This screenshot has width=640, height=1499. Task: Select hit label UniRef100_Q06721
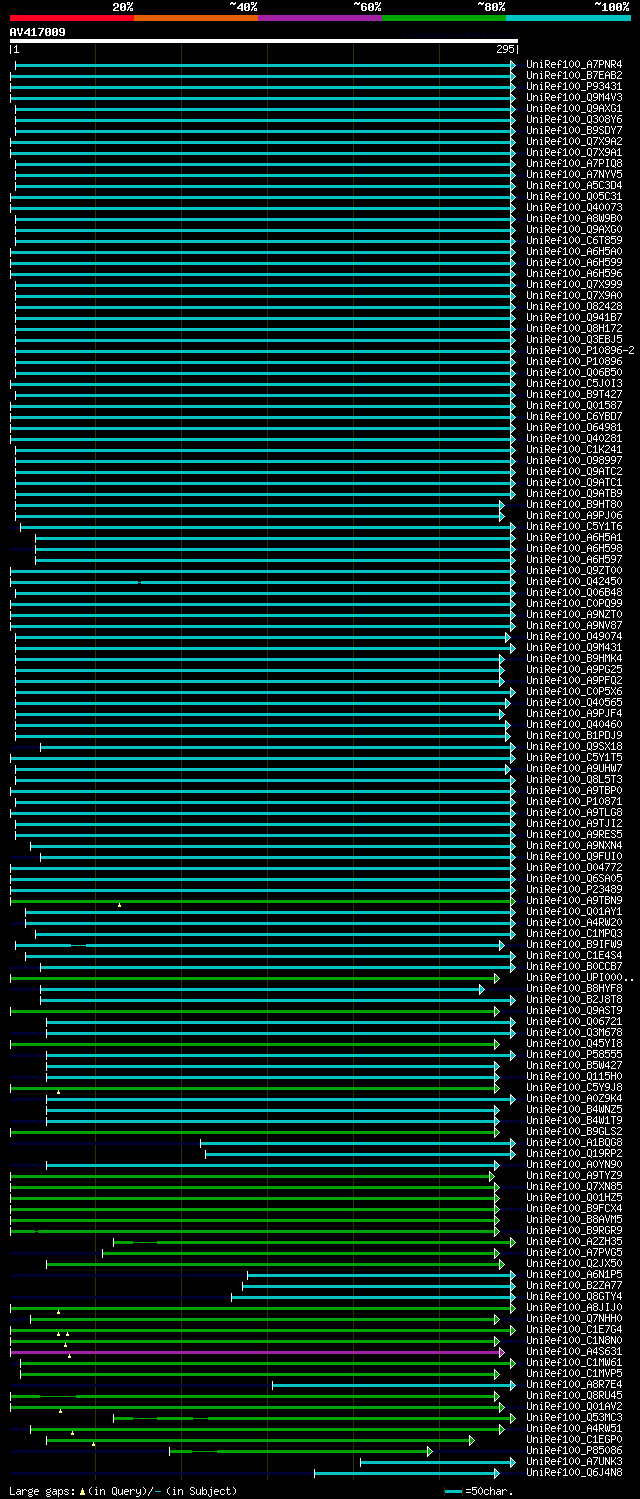574,1021
